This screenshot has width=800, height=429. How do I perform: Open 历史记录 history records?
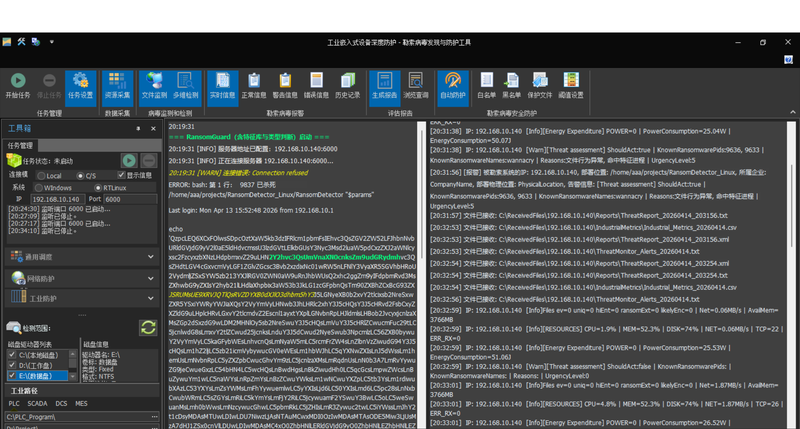click(347, 86)
